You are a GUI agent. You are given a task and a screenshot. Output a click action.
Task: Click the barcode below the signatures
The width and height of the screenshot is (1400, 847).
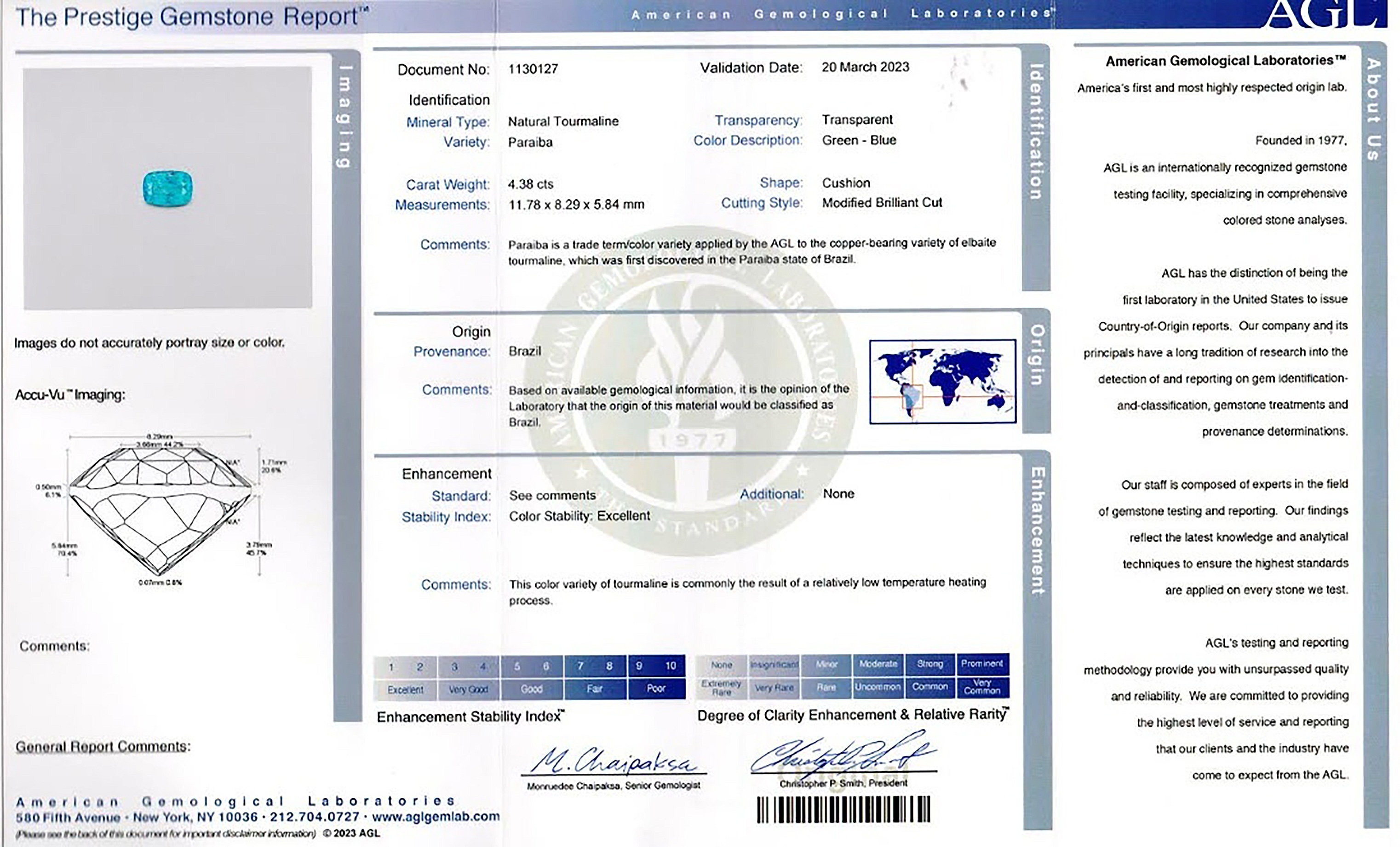[843, 809]
